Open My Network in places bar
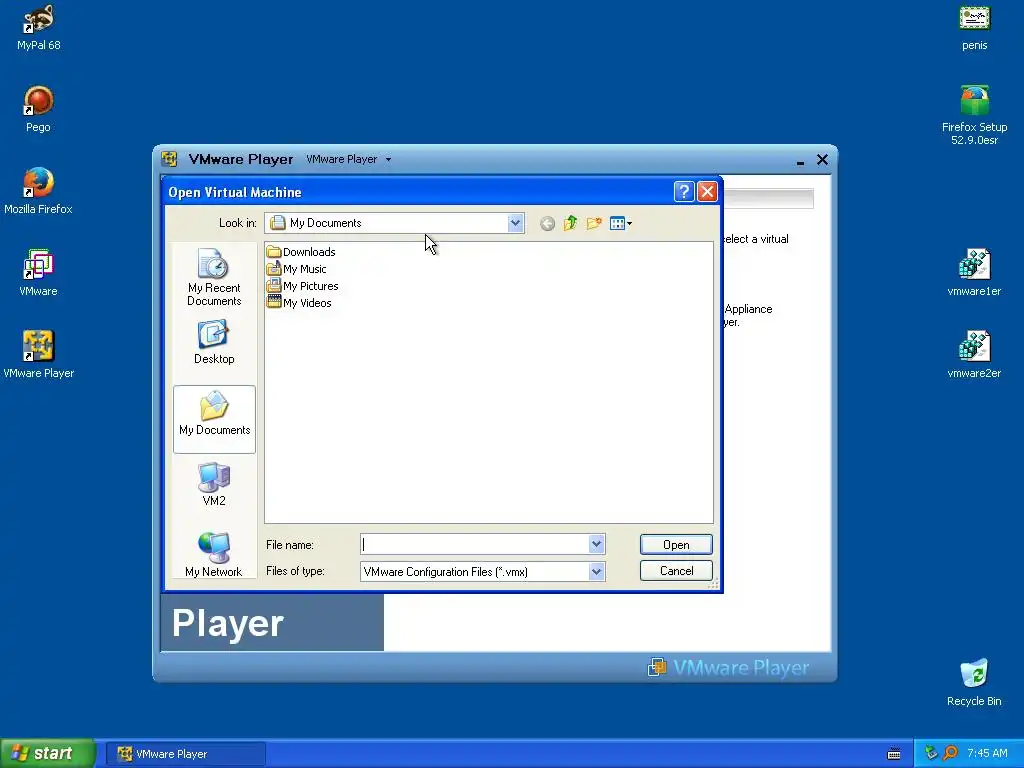The height and width of the screenshot is (768, 1024). point(214,554)
